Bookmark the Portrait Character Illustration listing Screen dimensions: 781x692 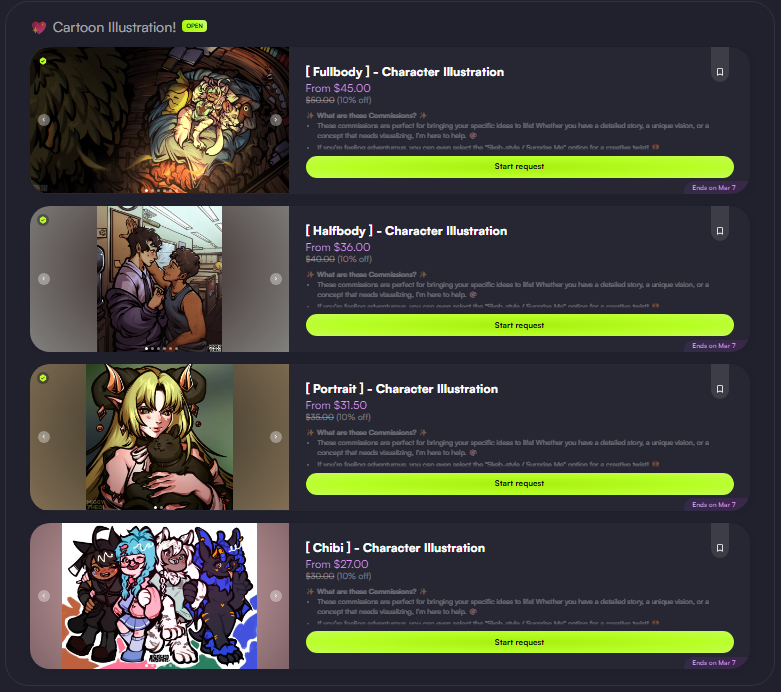click(x=720, y=389)
